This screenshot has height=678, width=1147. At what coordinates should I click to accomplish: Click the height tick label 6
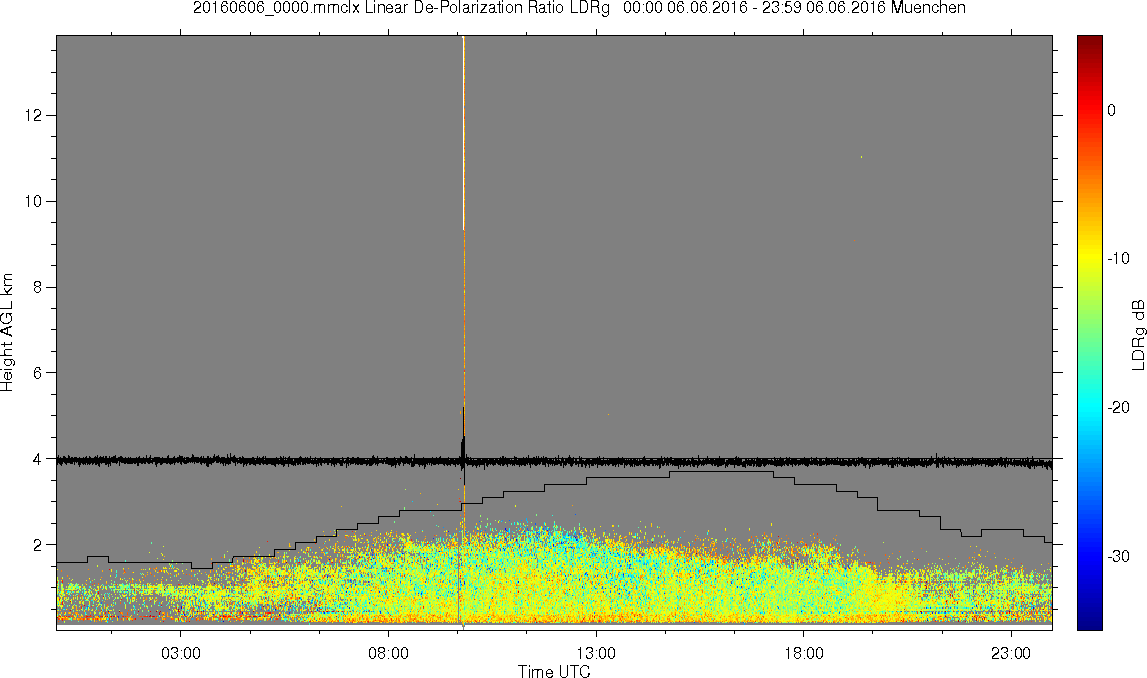point(39,373)
